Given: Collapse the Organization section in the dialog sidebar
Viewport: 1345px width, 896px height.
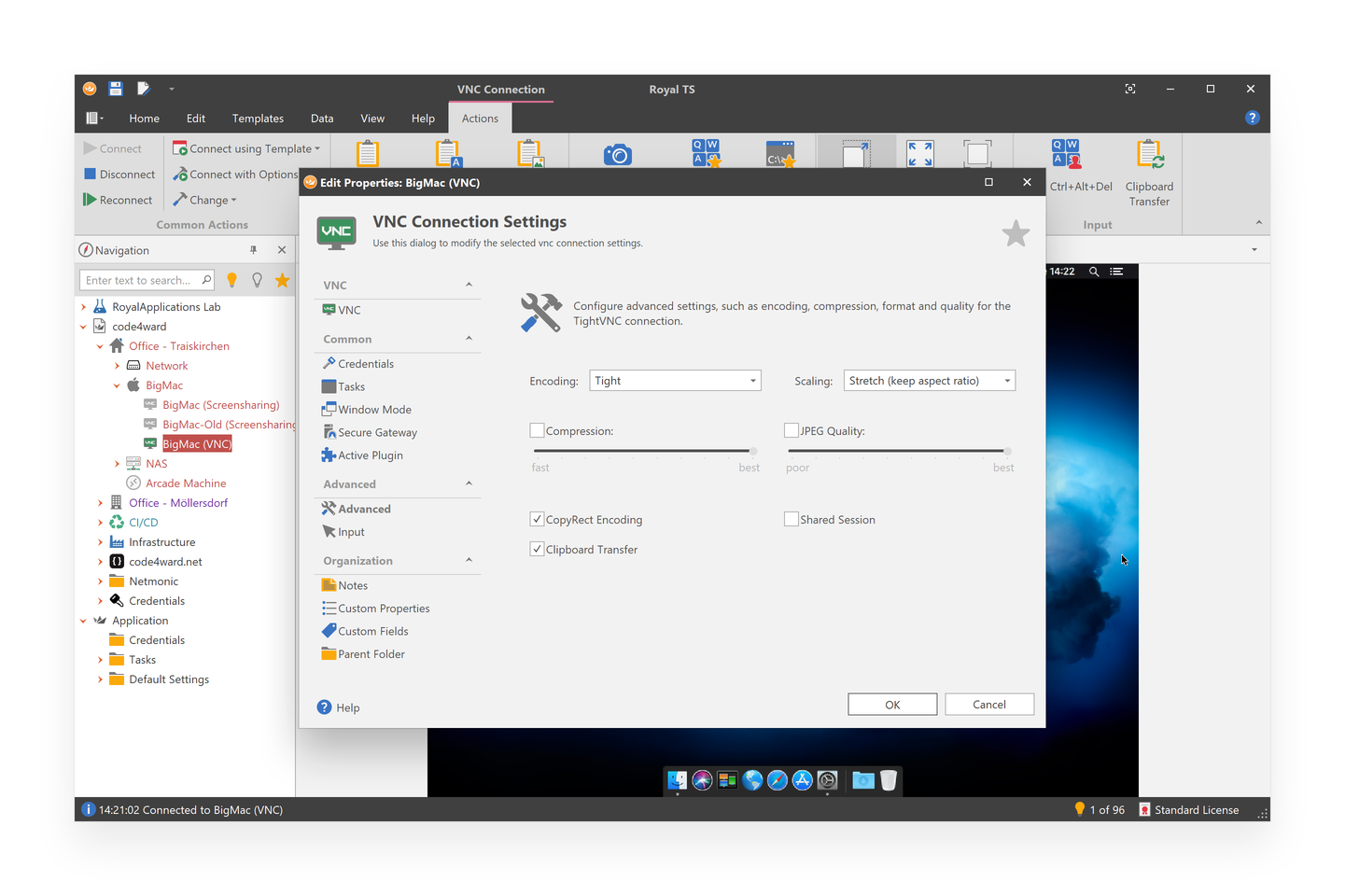Looking at the screenshot, I should pyautogui.click(x=469, y=560).
